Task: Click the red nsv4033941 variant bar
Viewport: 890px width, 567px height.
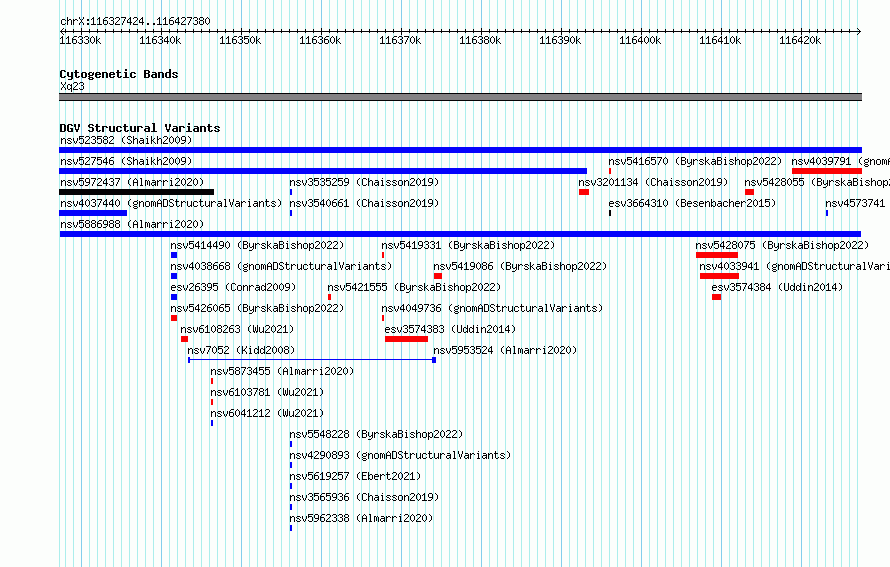Action: click(x=719, y=276)
